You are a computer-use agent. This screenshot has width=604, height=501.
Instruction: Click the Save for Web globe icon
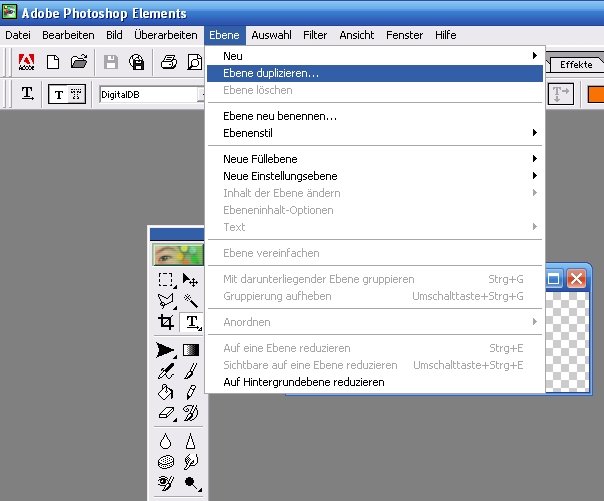[x=136, y=62]
